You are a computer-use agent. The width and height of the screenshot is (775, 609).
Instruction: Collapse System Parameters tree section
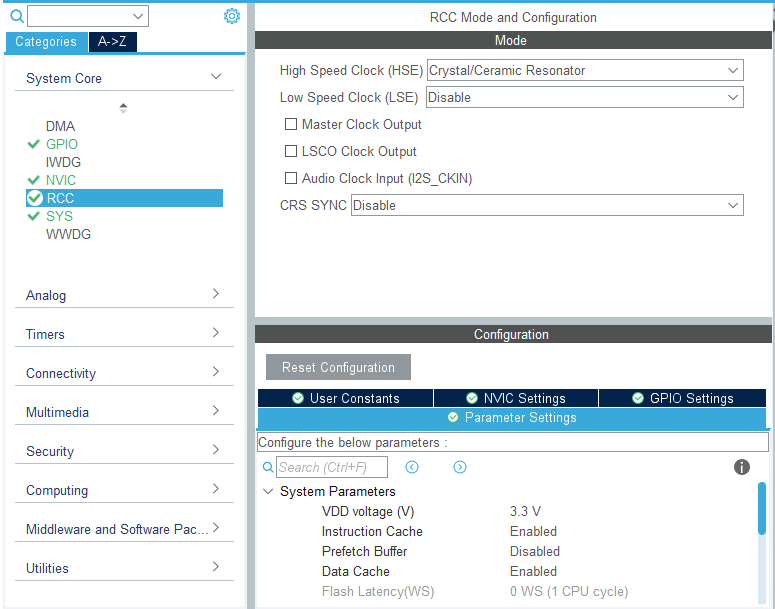click(x=268, y=491)
